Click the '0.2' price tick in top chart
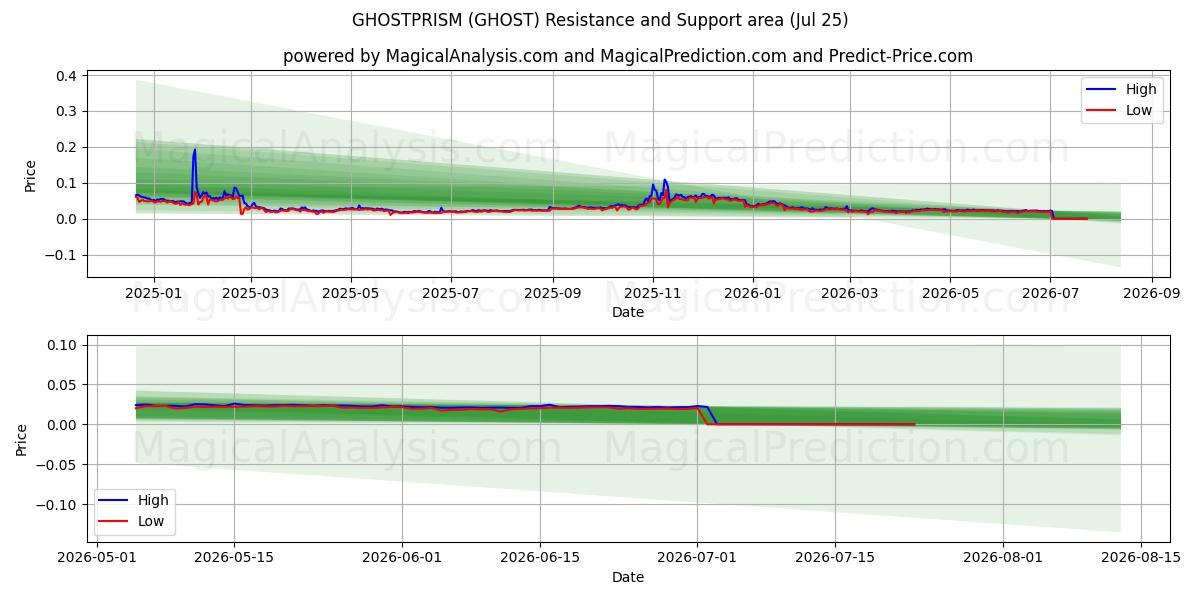1200x600 pixels. point(68,148)
